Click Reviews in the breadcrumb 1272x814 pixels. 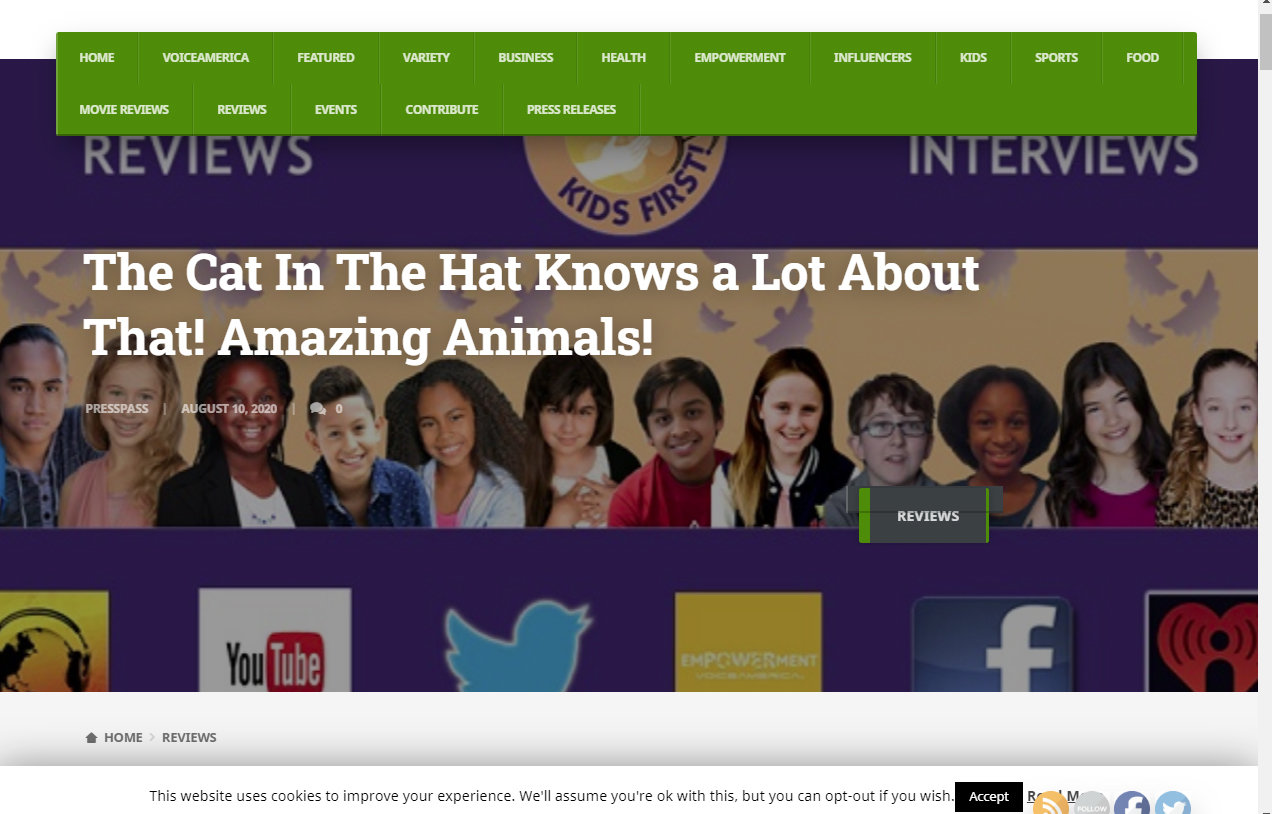pyautogui.click(x=189, y=738)
